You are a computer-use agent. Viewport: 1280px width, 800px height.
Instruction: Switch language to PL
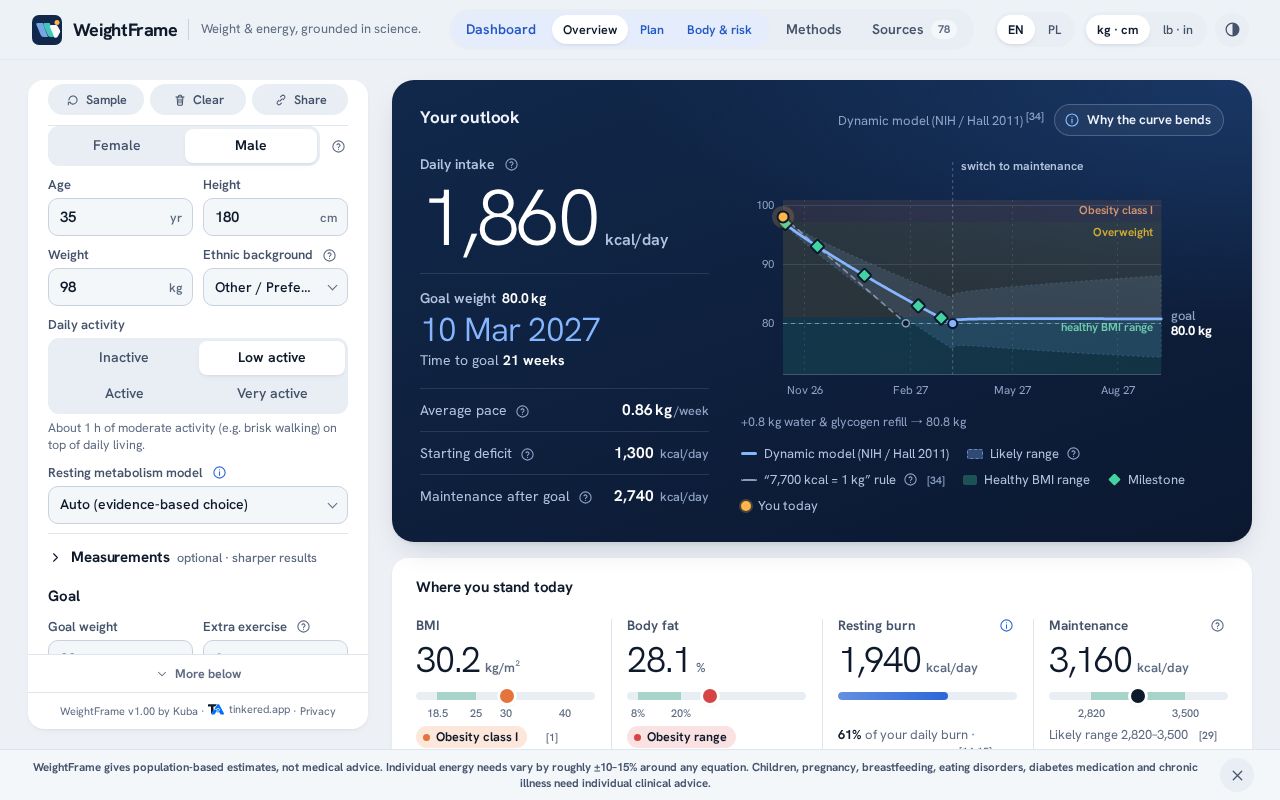pos(1054,30)
